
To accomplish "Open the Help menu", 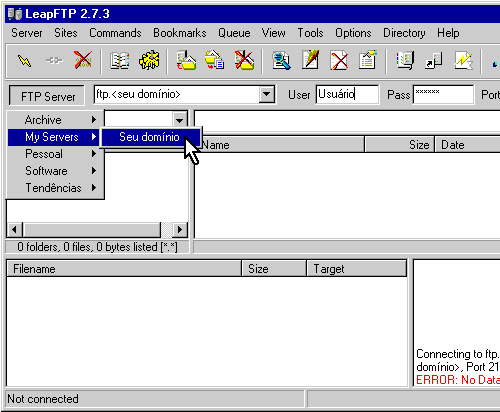I will pos(448,33).
